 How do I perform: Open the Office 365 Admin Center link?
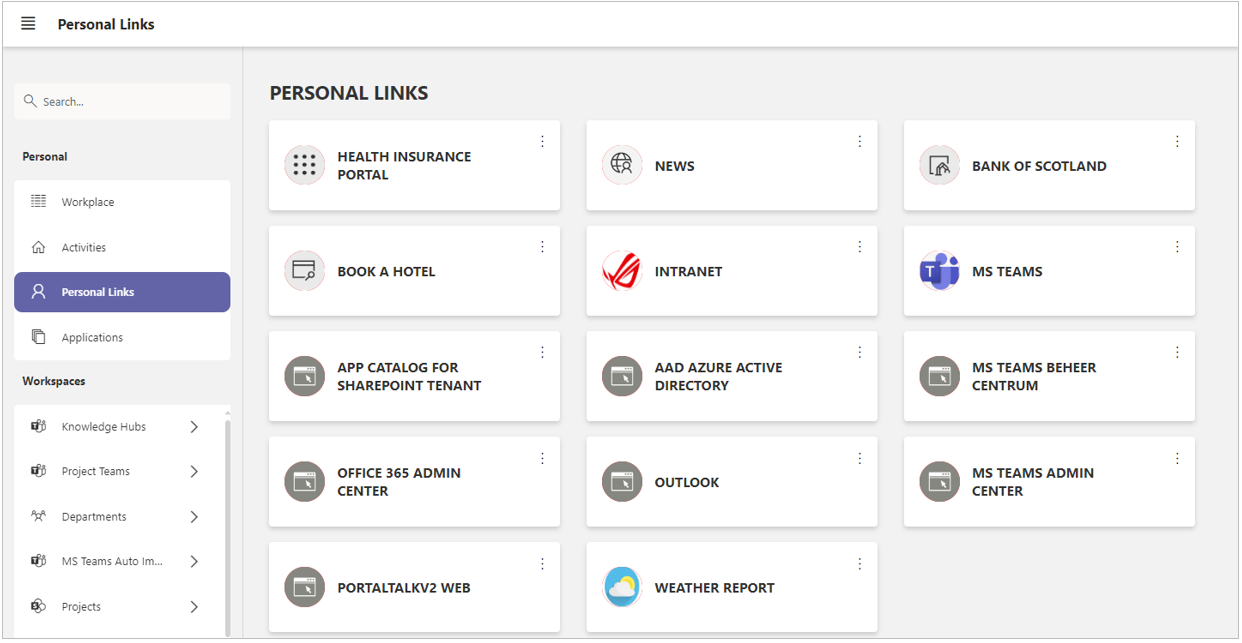click(414, 482)
